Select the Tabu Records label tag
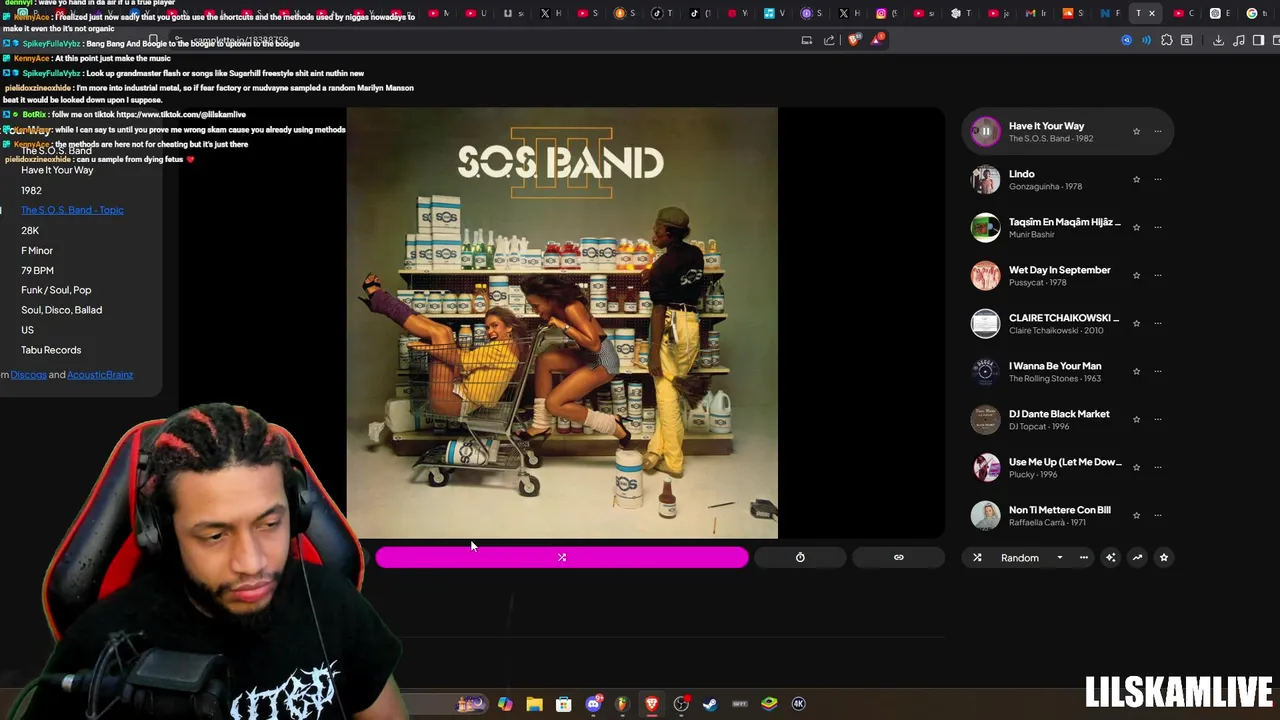This screenshot has height=720, width=1280. click(x=51, y=350)
